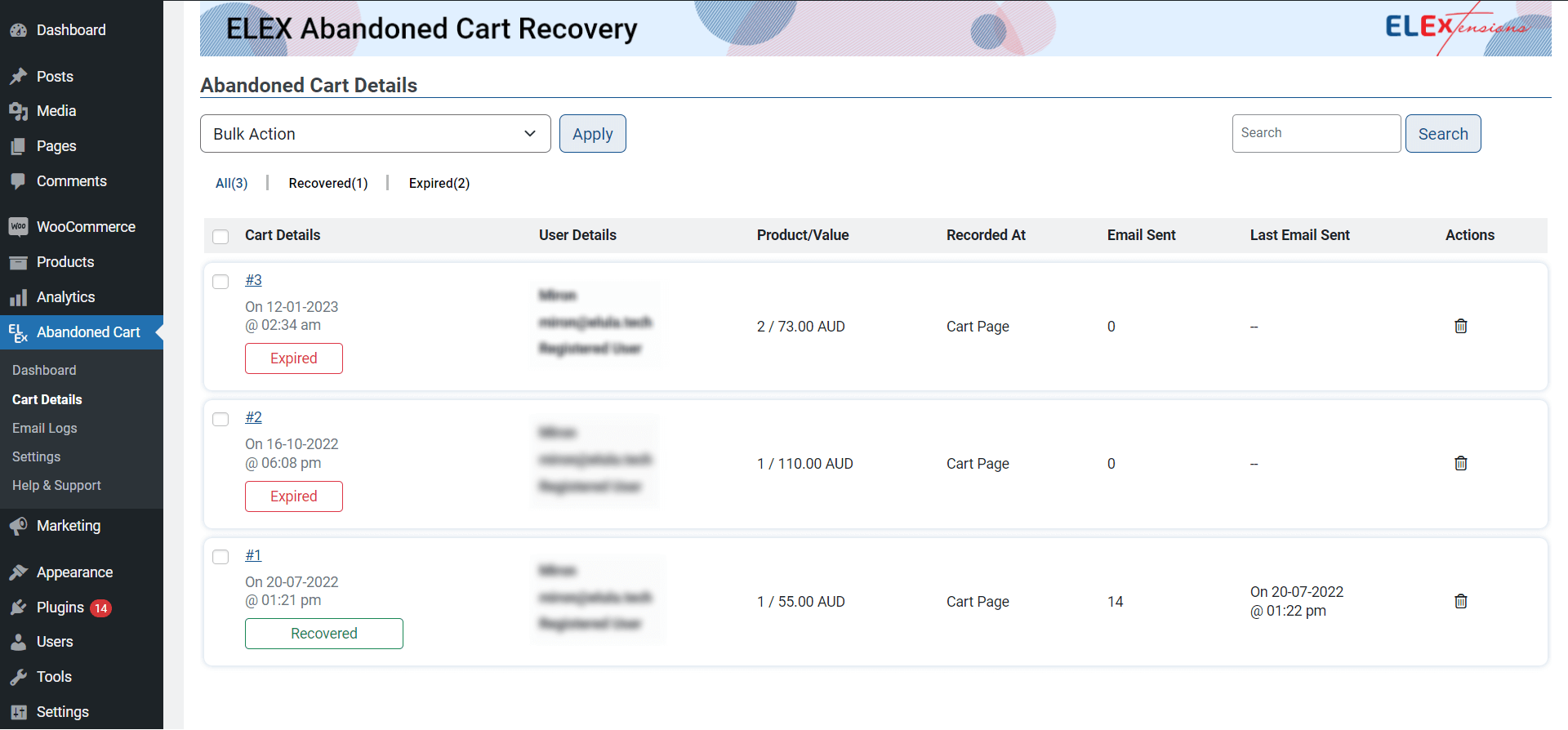
Task: Click the Dashboard gauge icon in sidebar
Action: (18, 30)
